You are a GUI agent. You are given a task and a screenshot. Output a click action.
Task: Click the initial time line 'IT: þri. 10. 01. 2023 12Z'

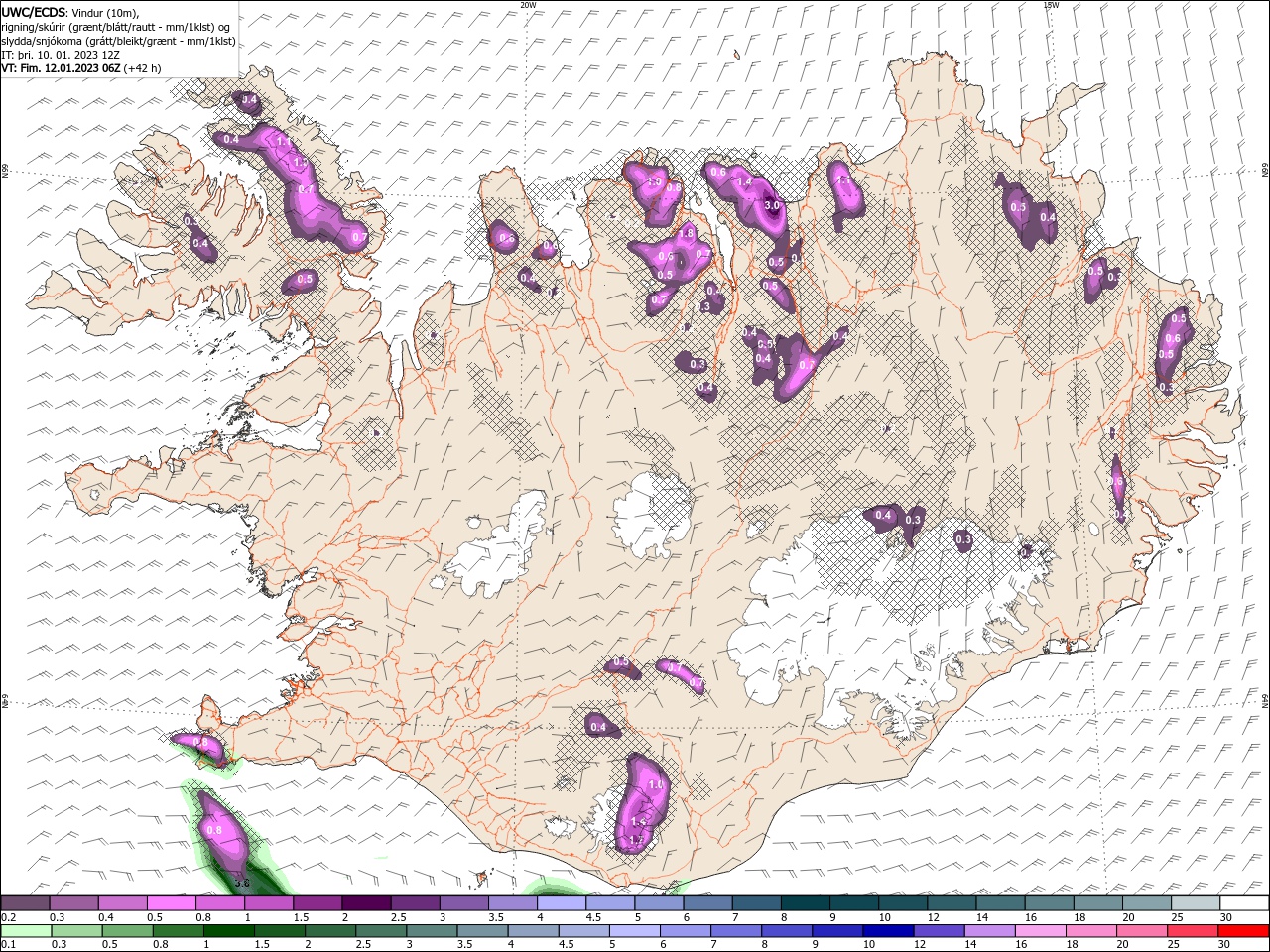pyautogui.click(x=60, y=55)
